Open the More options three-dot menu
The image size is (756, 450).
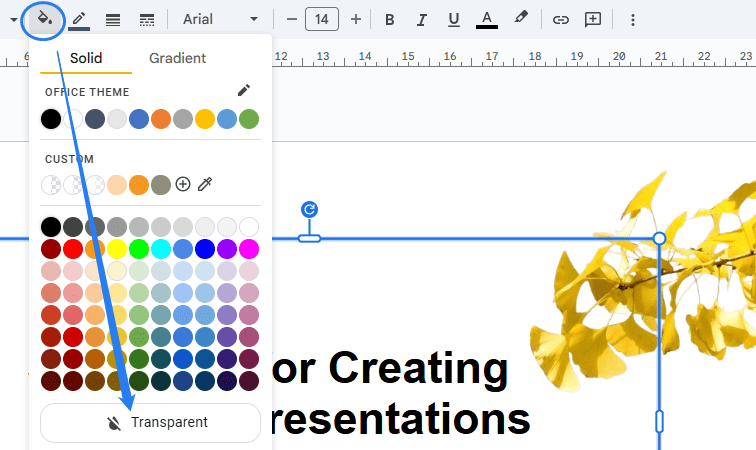tap(633, 20)
